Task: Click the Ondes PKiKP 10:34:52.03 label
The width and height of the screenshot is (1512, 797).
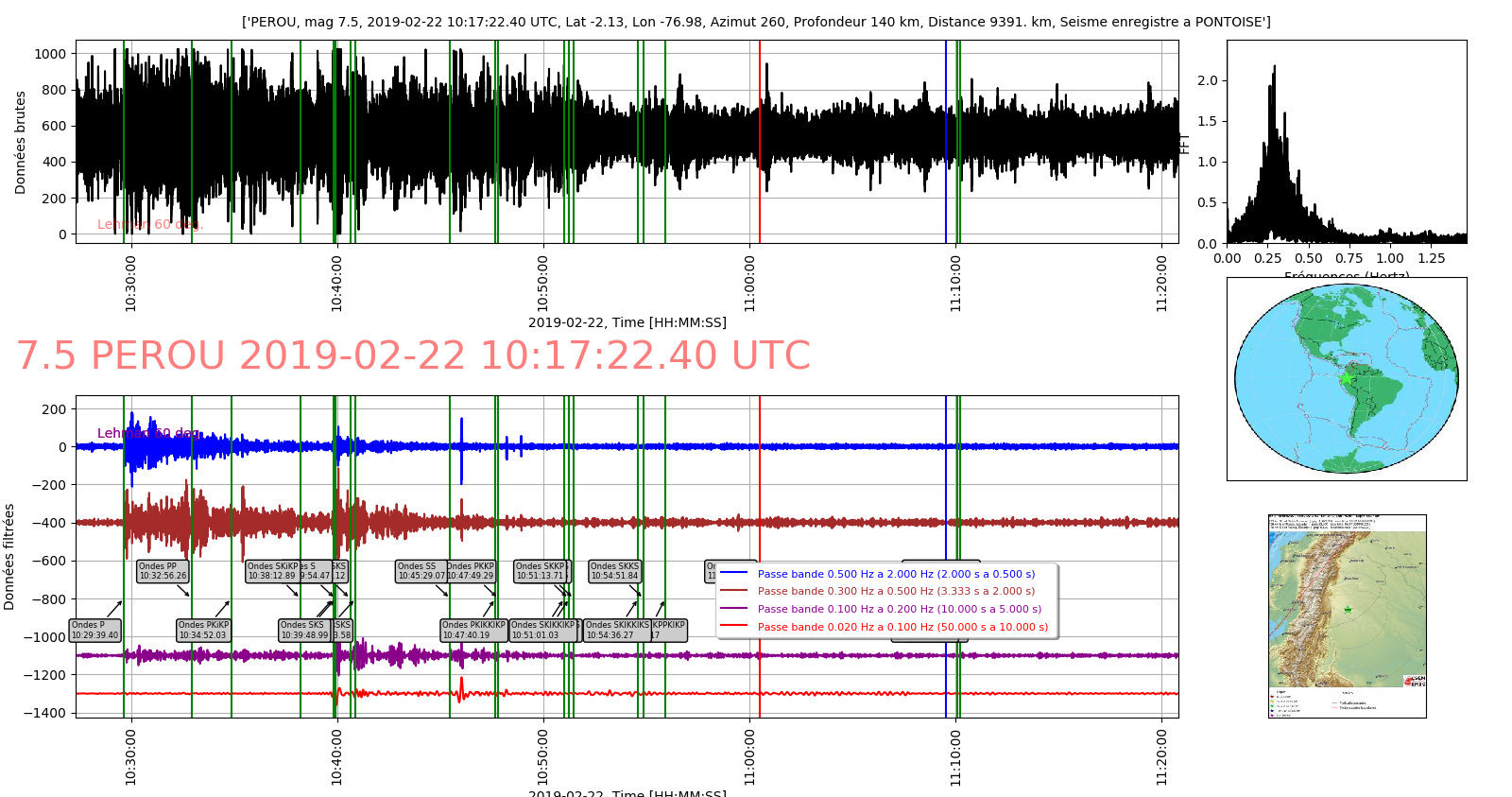Action: [x=203, y=631]
